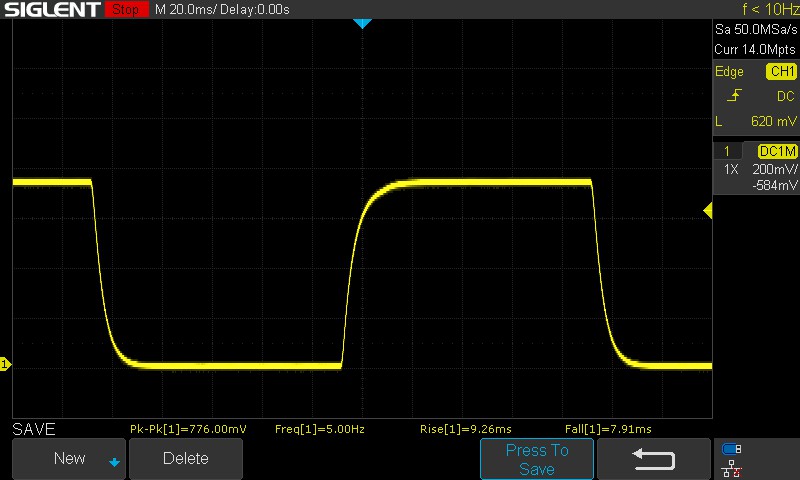This screenshot has height=480, width=800.
Task: Click the Pk-Pk[1]=776.00mV measurement
Action: pos(188,429)
